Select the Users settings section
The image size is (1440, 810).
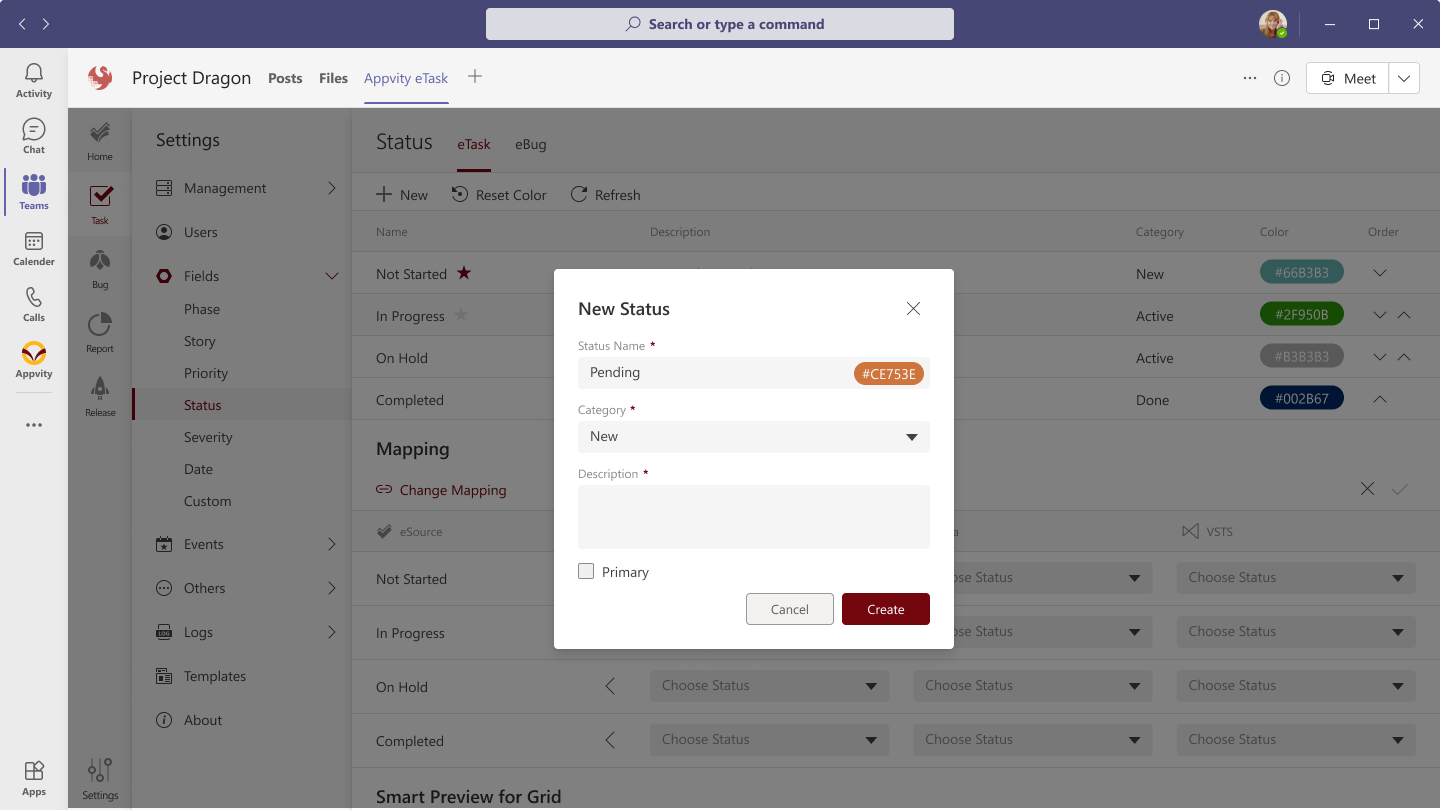(200, 231)
